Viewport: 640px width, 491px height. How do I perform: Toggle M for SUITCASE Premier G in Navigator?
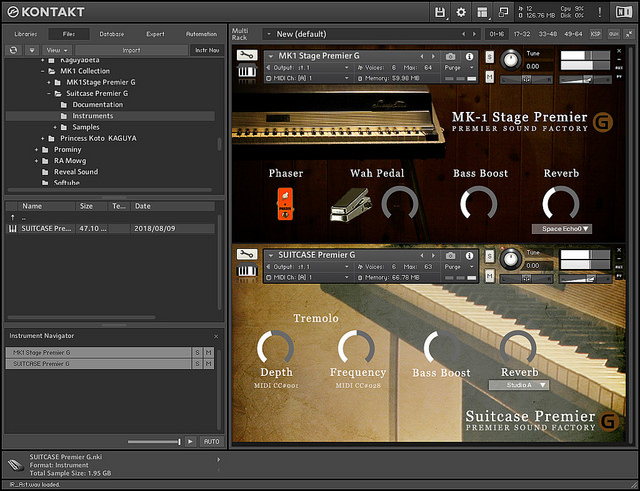[x=209, y=363]
